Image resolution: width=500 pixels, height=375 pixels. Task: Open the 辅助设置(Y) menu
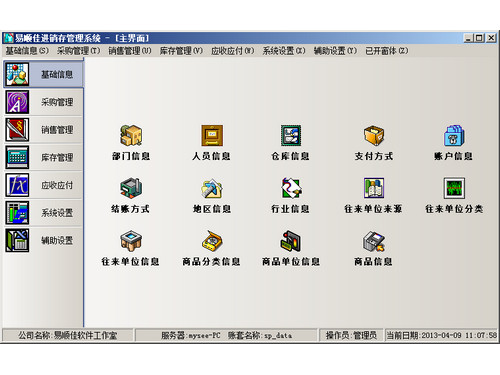click(x=335, y=51)
